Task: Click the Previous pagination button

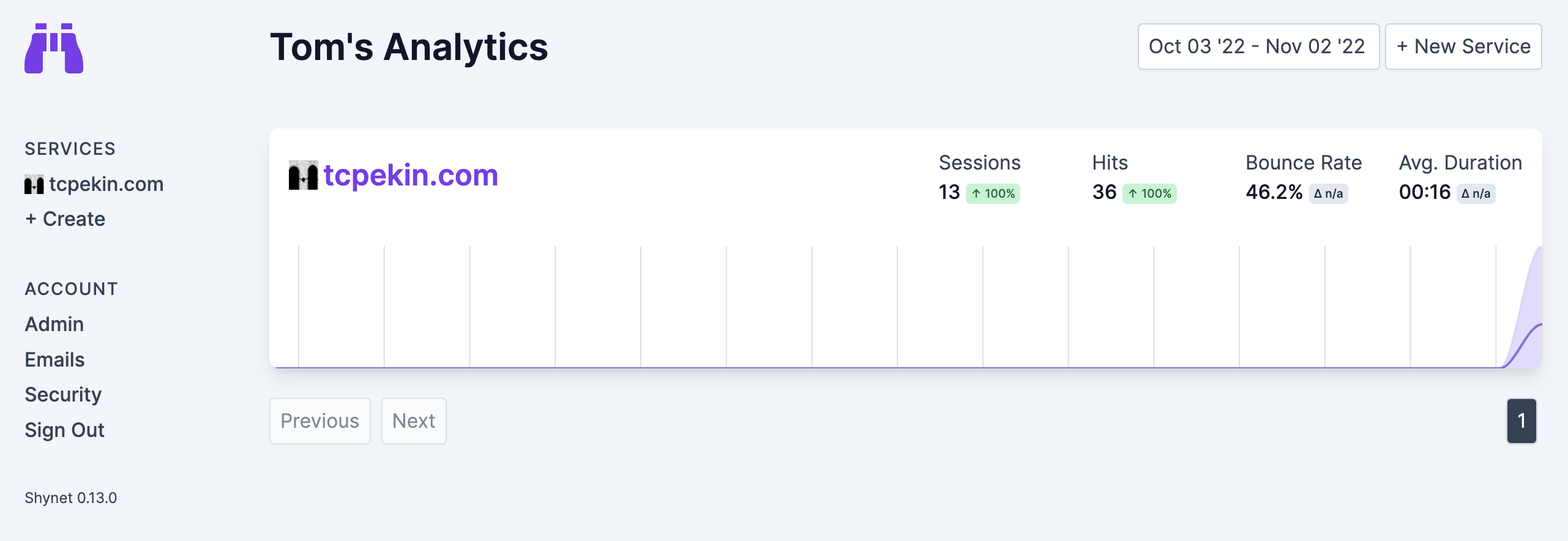Action: point(319,421)
